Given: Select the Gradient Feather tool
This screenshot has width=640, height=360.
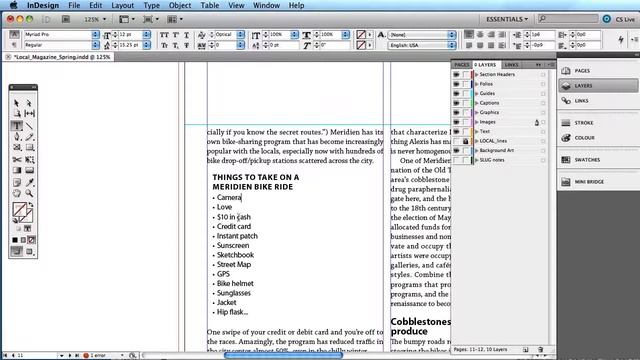Looking at the screenshot, I should tap(29, 170).
